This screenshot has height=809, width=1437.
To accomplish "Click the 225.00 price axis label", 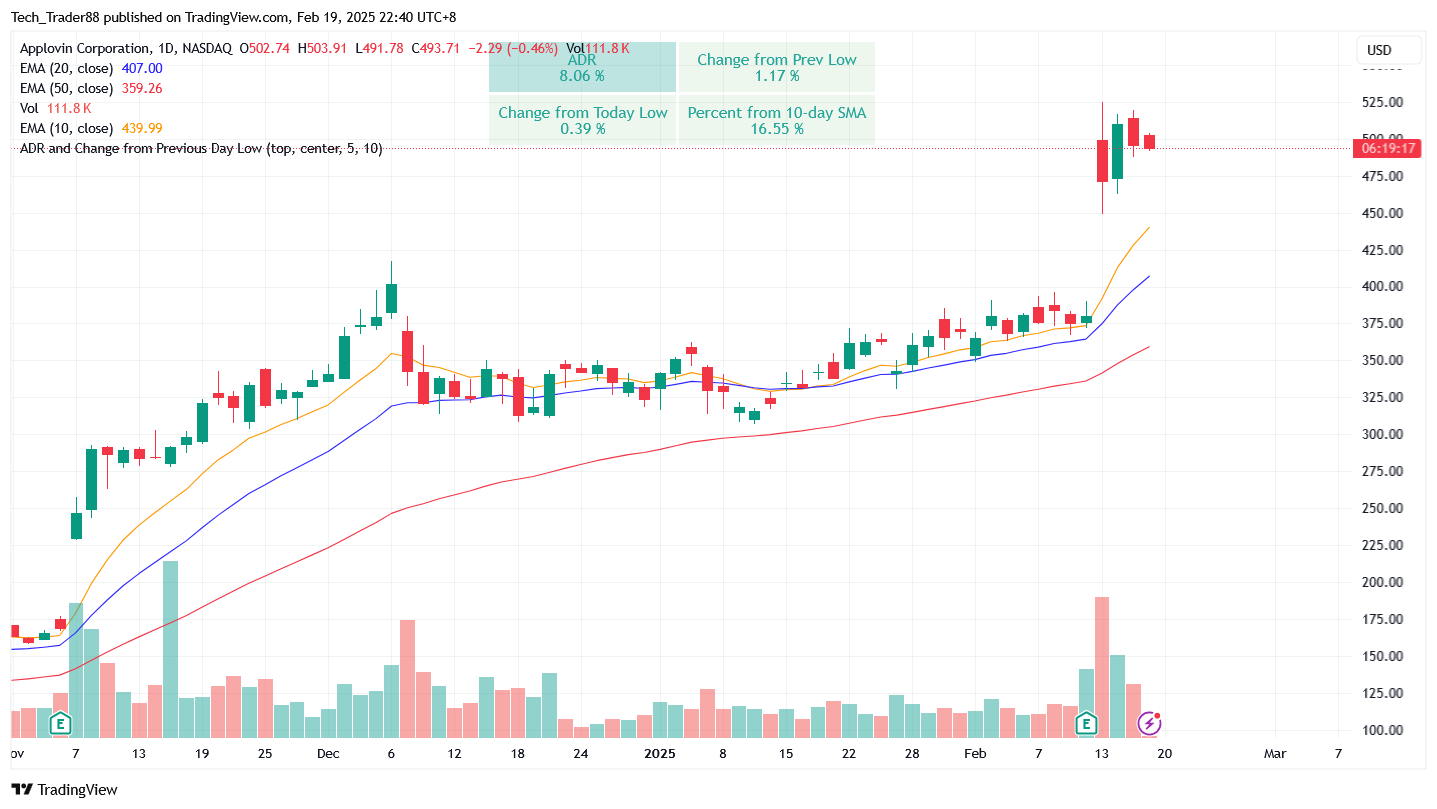I will pyautogui.click(x=1381, y=545).
